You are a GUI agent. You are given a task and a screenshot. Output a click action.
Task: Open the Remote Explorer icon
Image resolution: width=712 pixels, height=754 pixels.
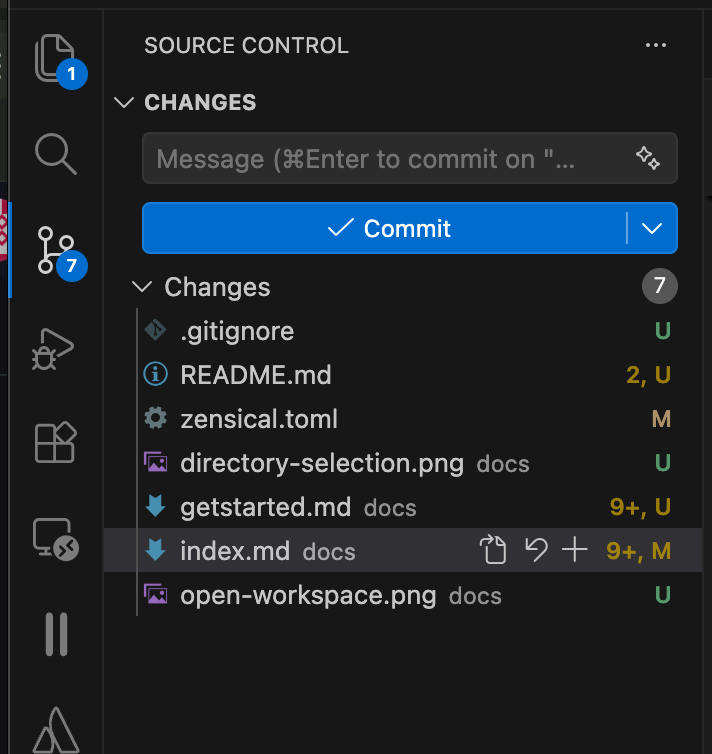pos(56,539)
